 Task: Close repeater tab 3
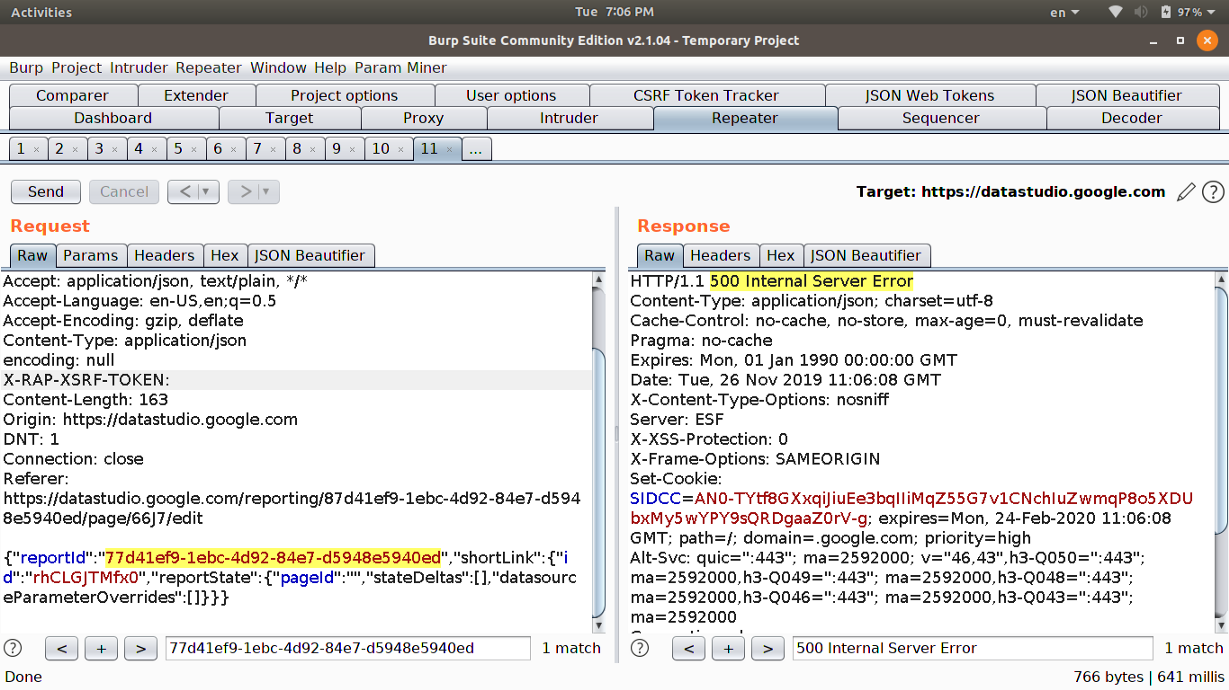pyautogui.click(x=115, y=150)
